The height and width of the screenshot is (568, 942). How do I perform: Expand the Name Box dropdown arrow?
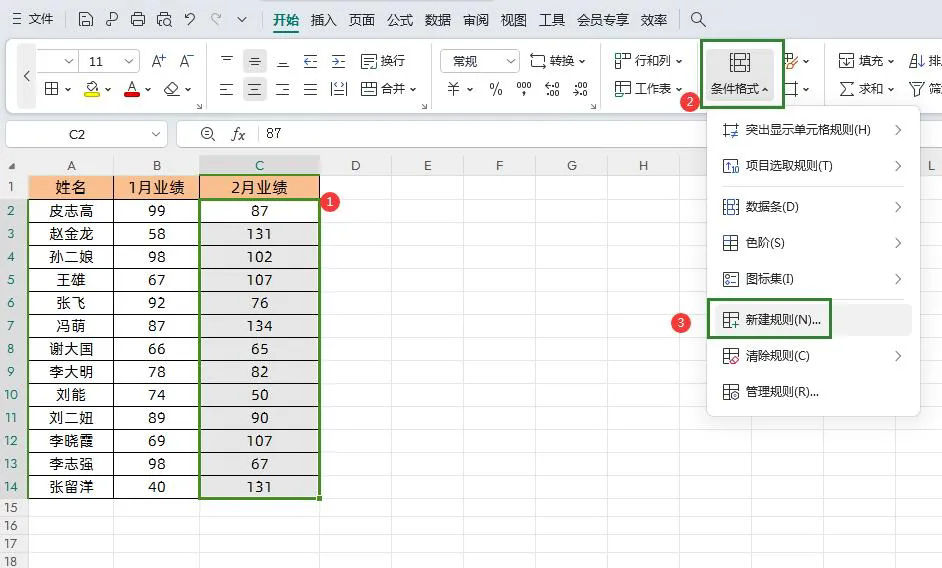(156, 134)
